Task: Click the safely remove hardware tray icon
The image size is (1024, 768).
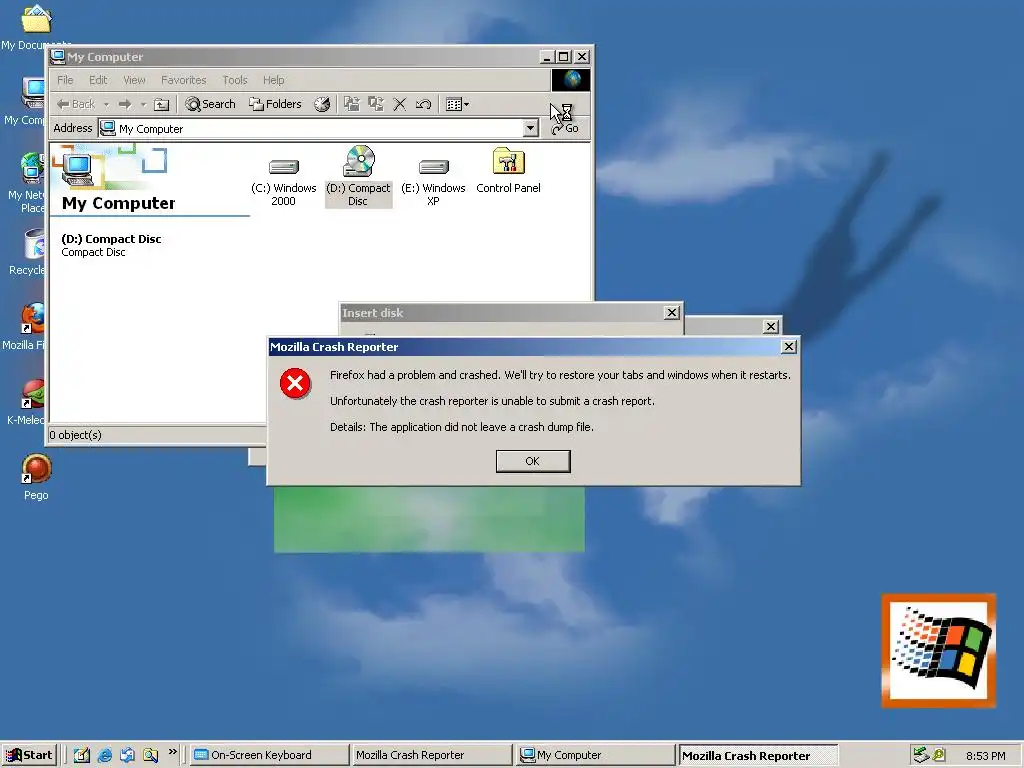Action: click(921, 755)
